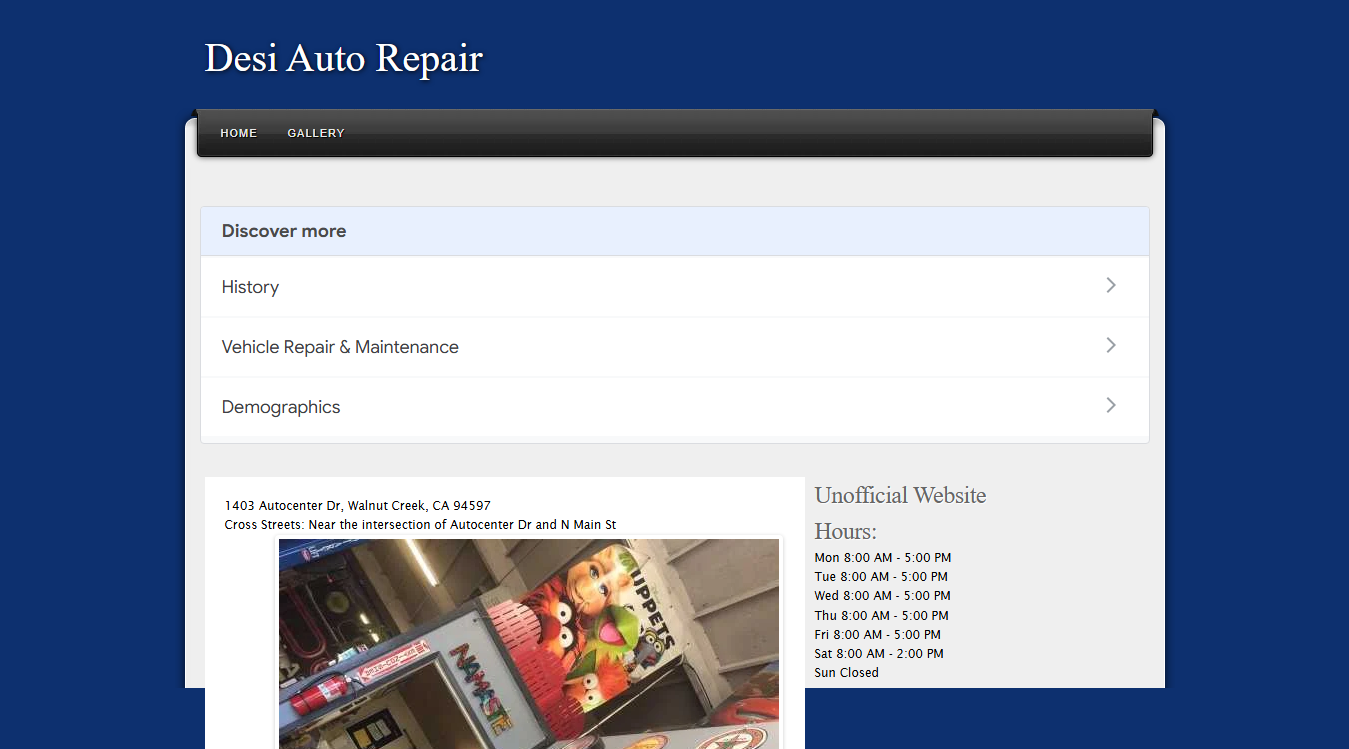The width and height of the screenshot is (1349, 749).
Task: Expand the Vehicle Repair & Maintenance chevron
Action: [1111, 345]
